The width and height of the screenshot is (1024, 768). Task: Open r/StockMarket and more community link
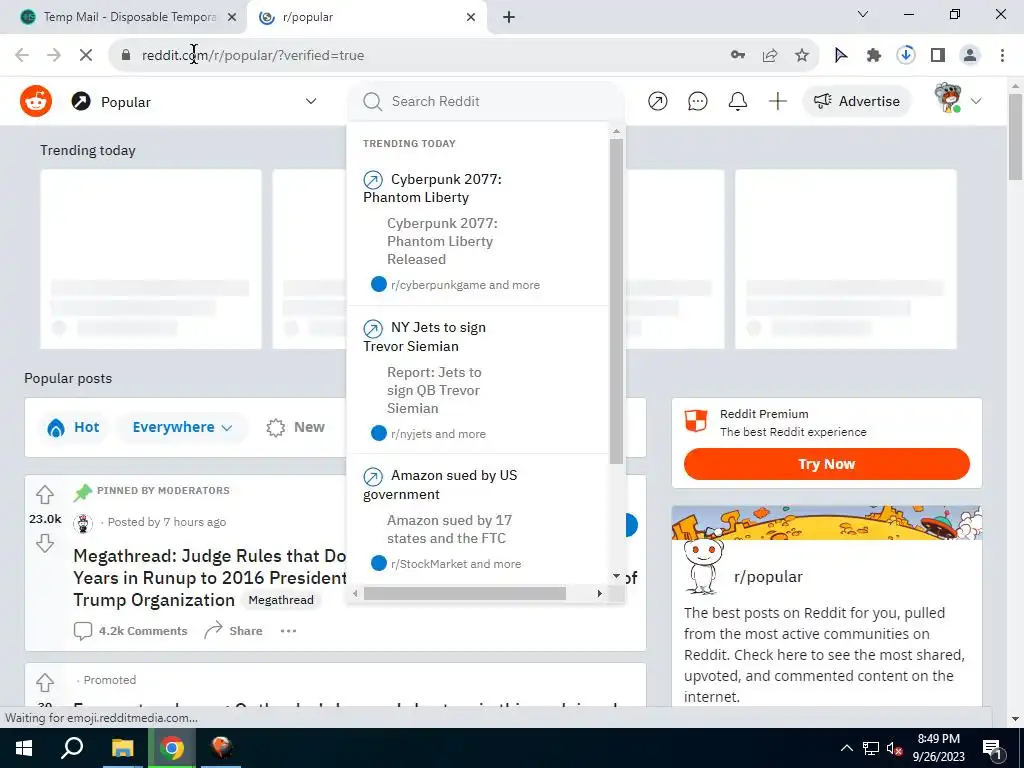[x=456, y=564]
